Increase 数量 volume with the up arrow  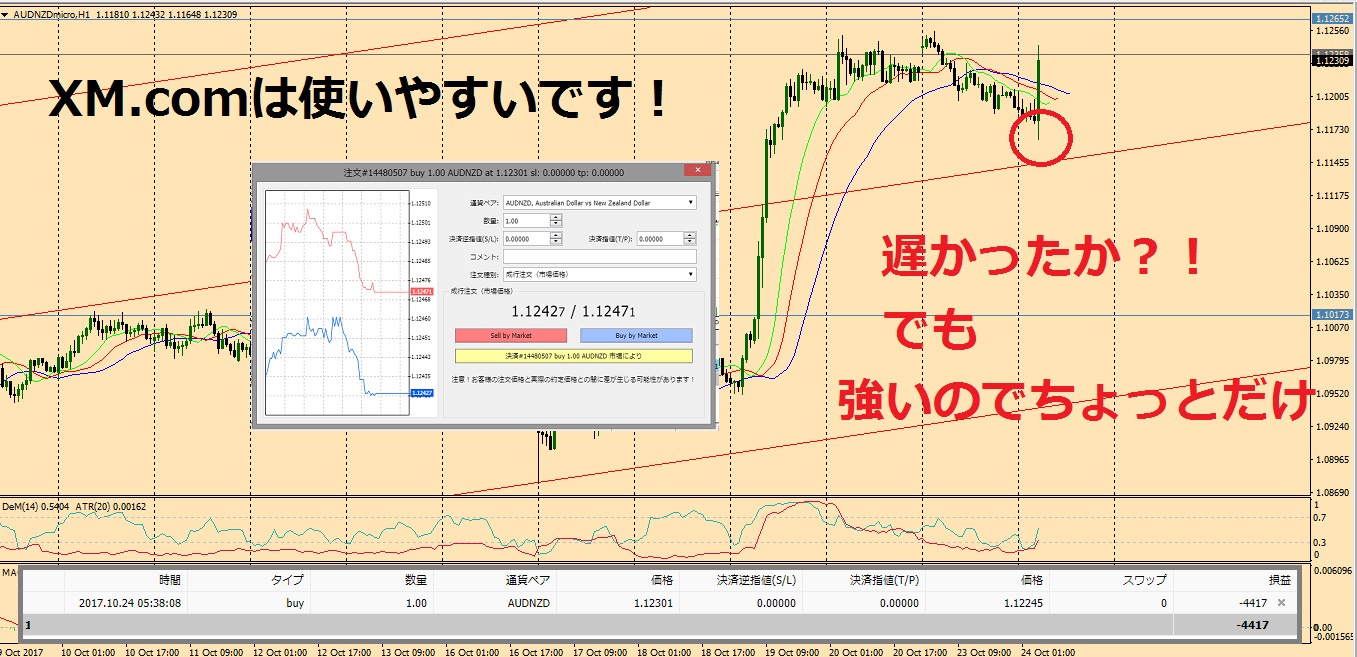(x=555, y=218)
